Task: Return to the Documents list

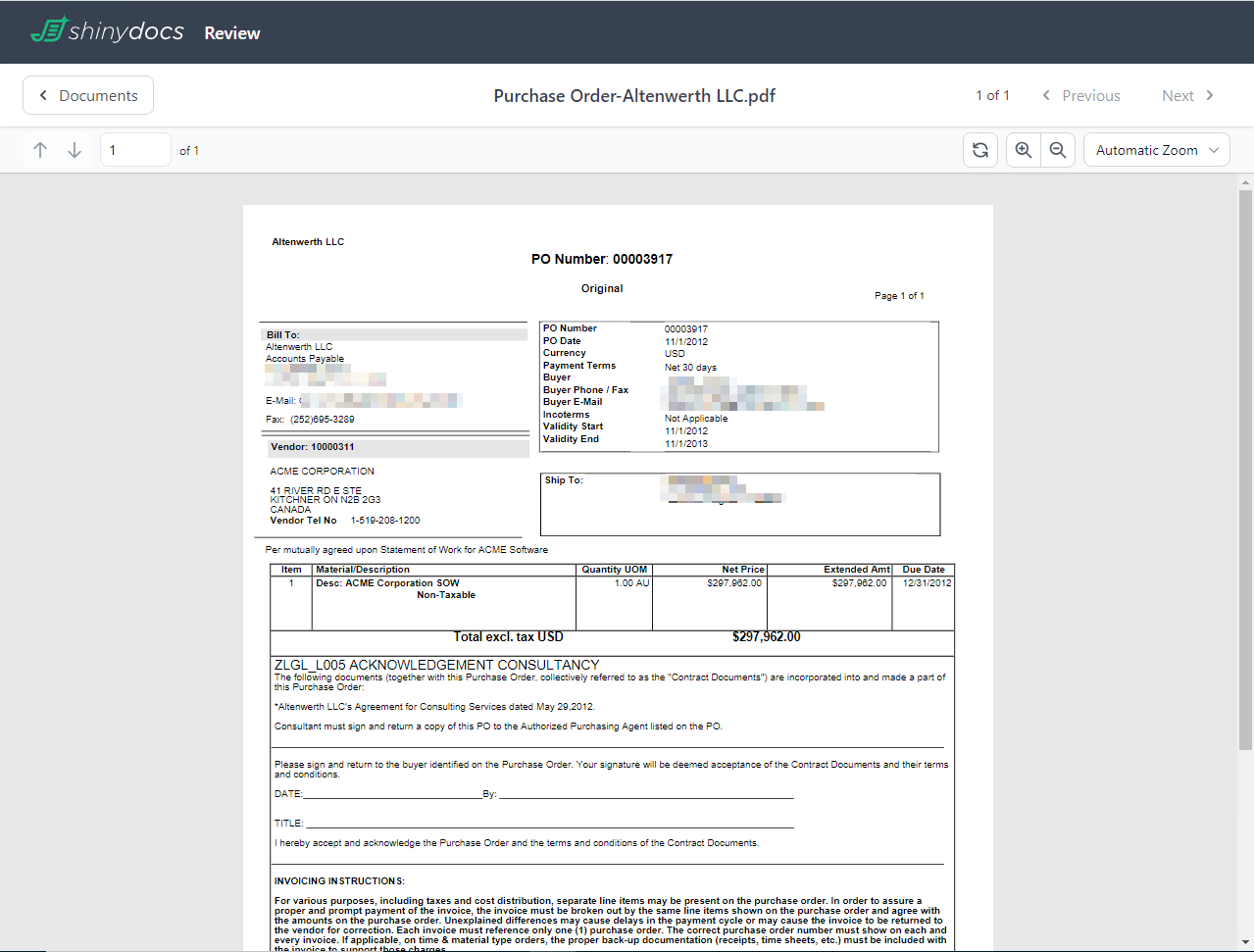Action: (87, 95)
